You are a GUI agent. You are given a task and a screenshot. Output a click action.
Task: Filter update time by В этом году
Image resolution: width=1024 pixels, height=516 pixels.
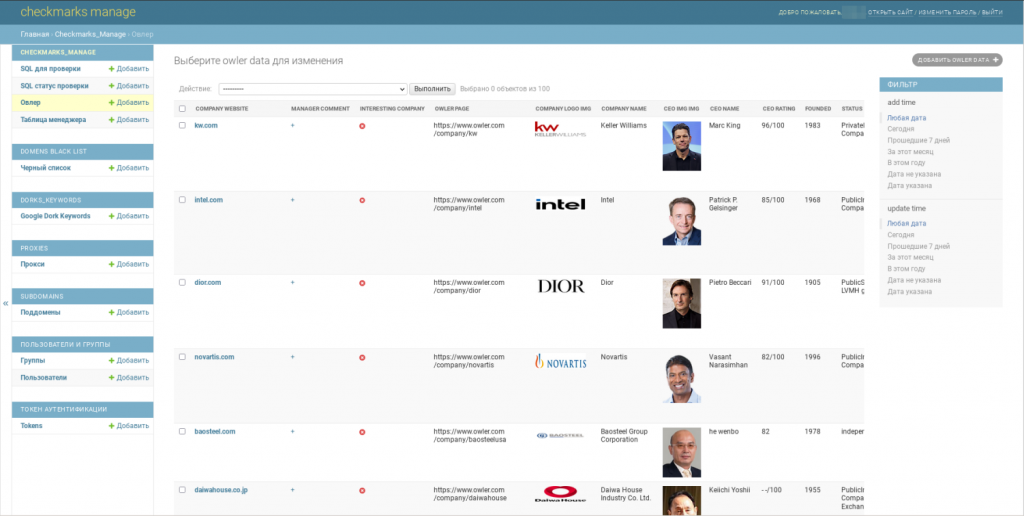click(x=906, y=268)
